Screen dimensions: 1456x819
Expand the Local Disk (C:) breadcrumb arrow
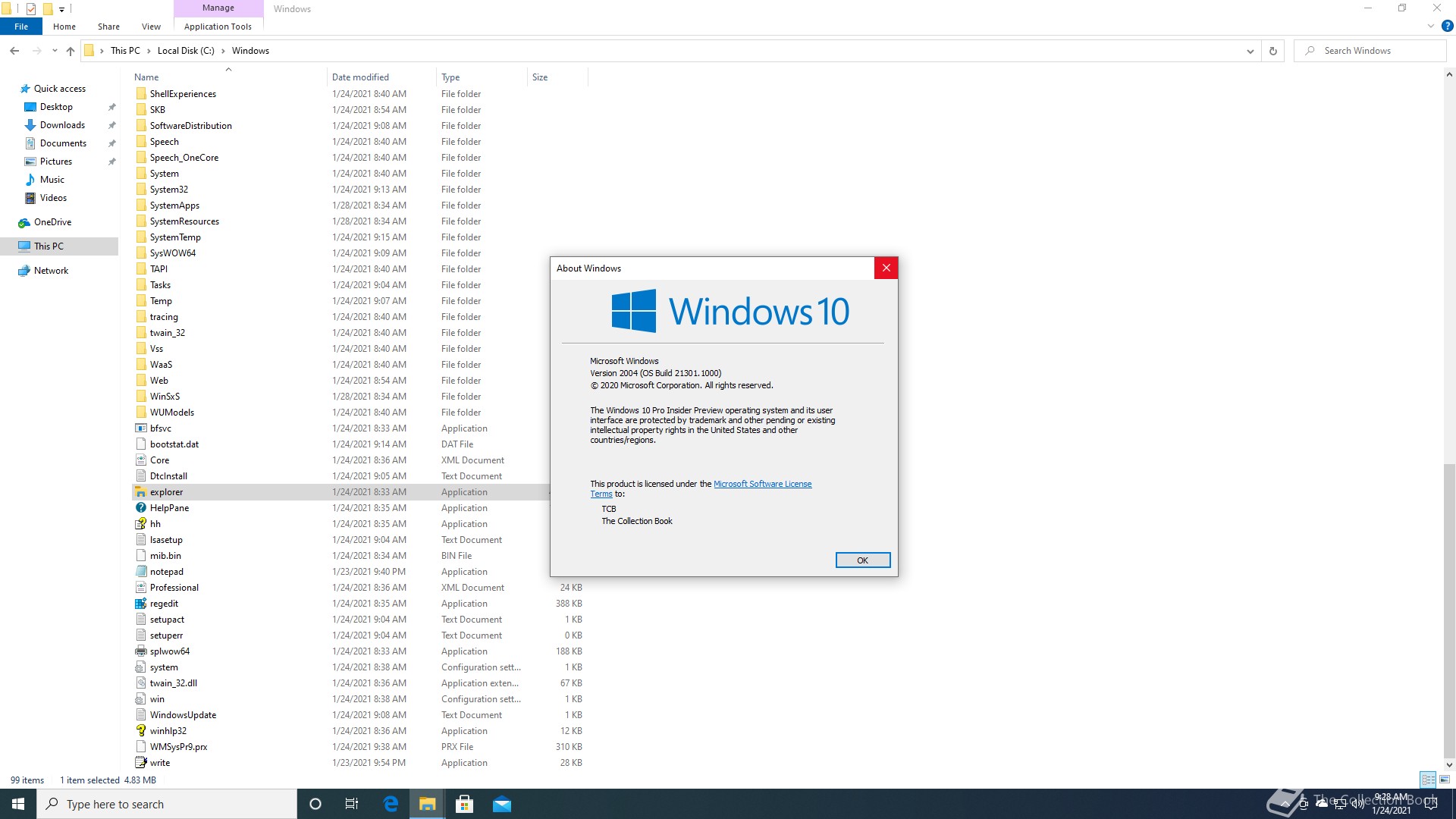point(223,51)
